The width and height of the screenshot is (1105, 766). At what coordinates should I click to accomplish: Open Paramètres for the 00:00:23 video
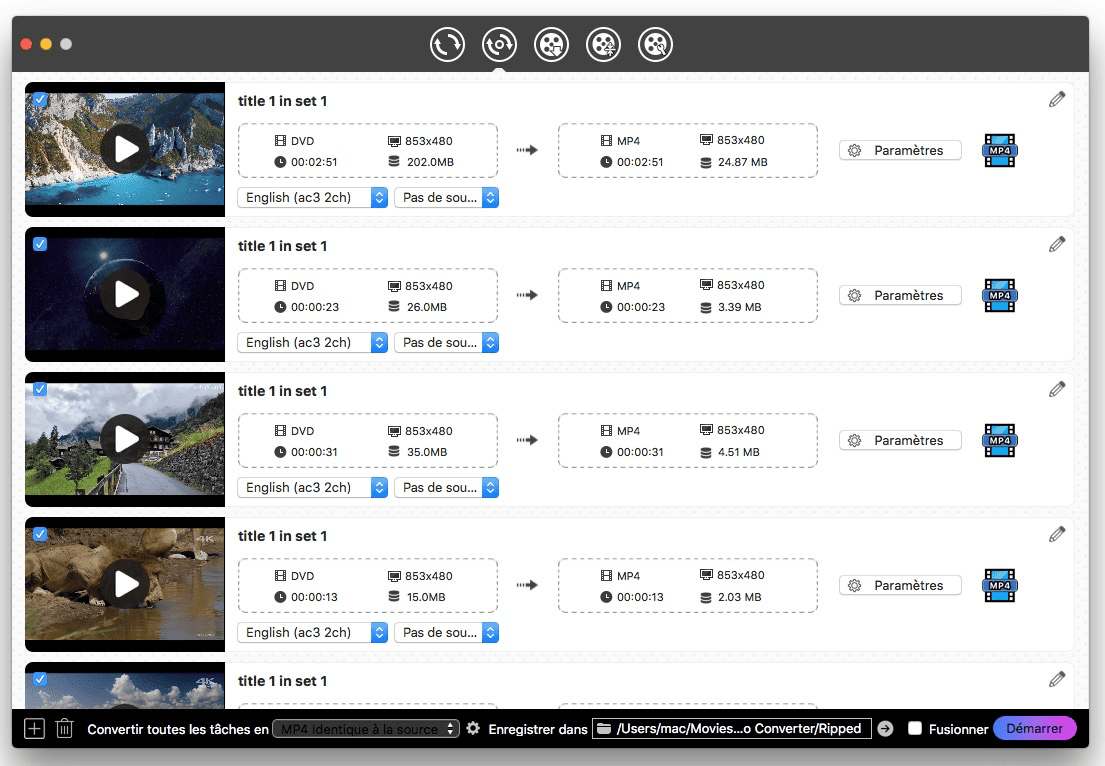900,295
